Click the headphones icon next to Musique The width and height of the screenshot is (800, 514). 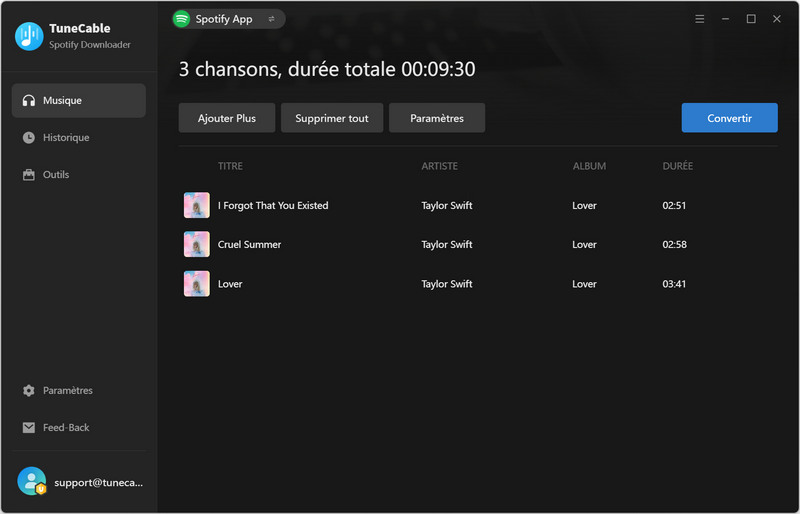click(29, 101)
